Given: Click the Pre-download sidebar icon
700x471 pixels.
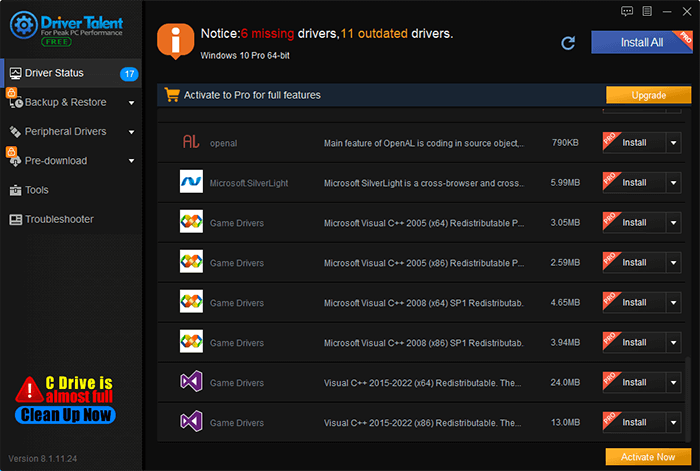Looking at the screenshot, I should click(x=15, y=161).
